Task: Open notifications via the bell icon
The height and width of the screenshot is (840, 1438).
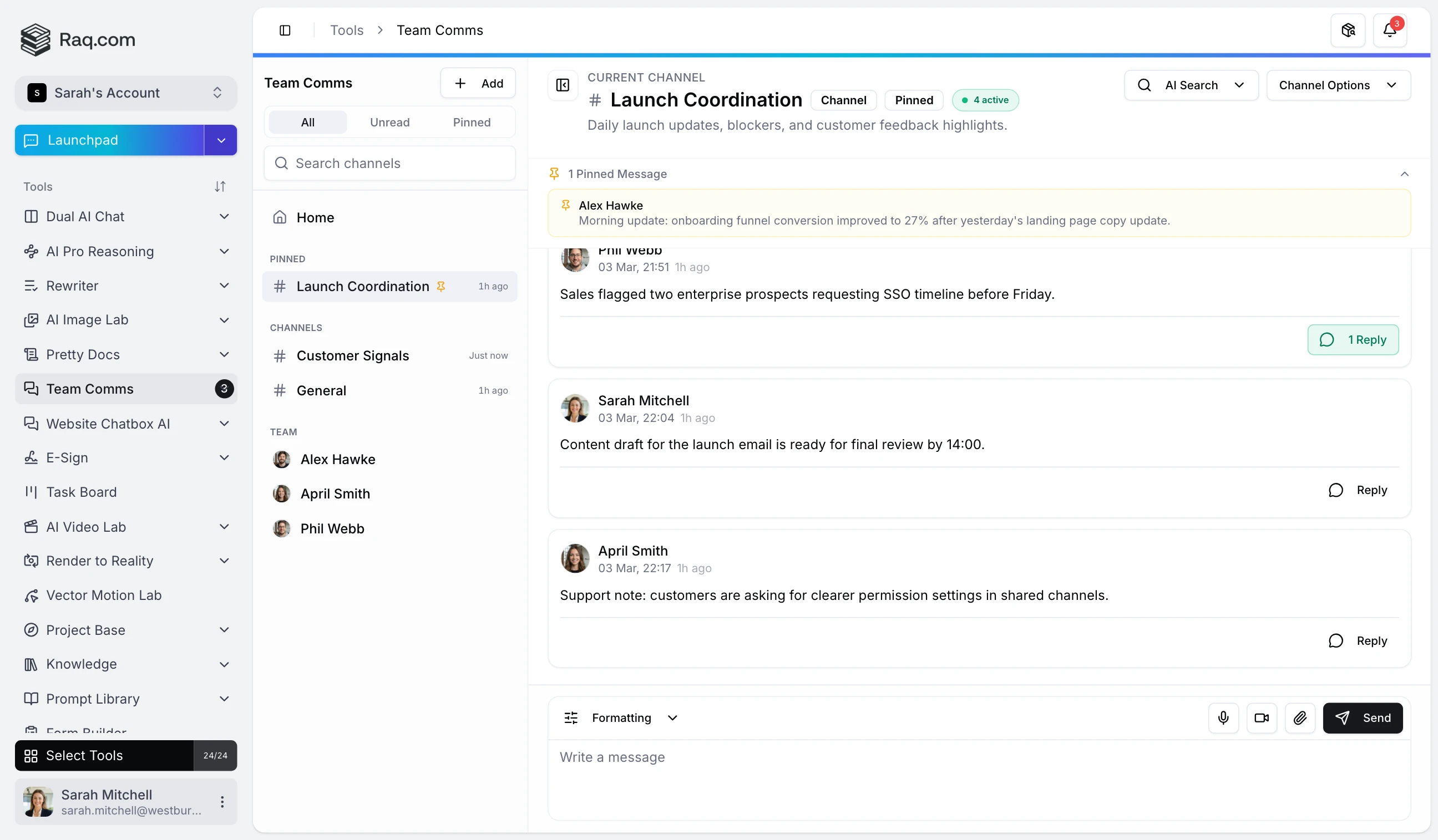Action: click(1389, 30)
